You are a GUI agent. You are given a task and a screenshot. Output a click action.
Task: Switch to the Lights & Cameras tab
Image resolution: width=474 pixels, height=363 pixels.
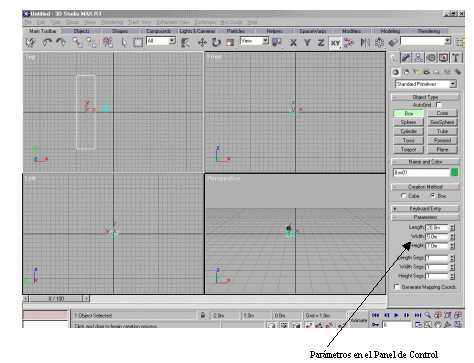click(197, 31)
